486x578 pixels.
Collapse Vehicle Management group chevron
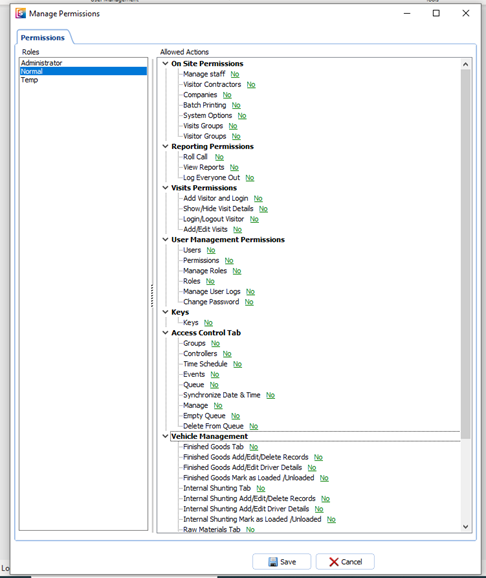point(165,436)
